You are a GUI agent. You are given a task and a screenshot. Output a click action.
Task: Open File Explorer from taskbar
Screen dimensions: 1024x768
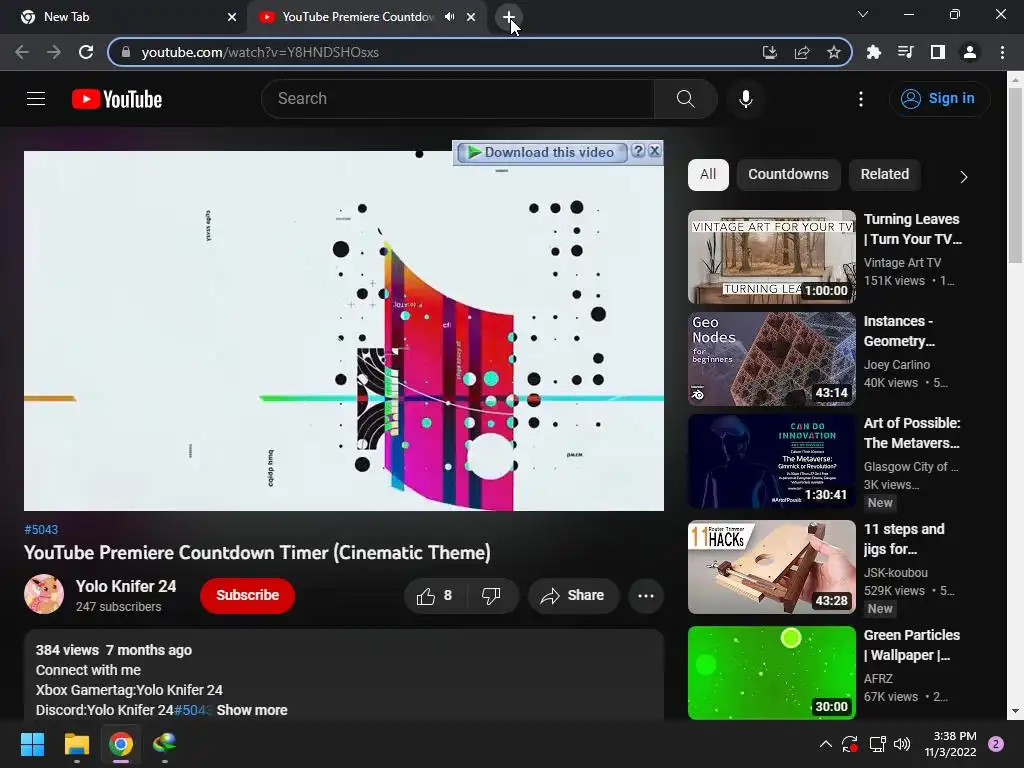click(x=76, y=744)
